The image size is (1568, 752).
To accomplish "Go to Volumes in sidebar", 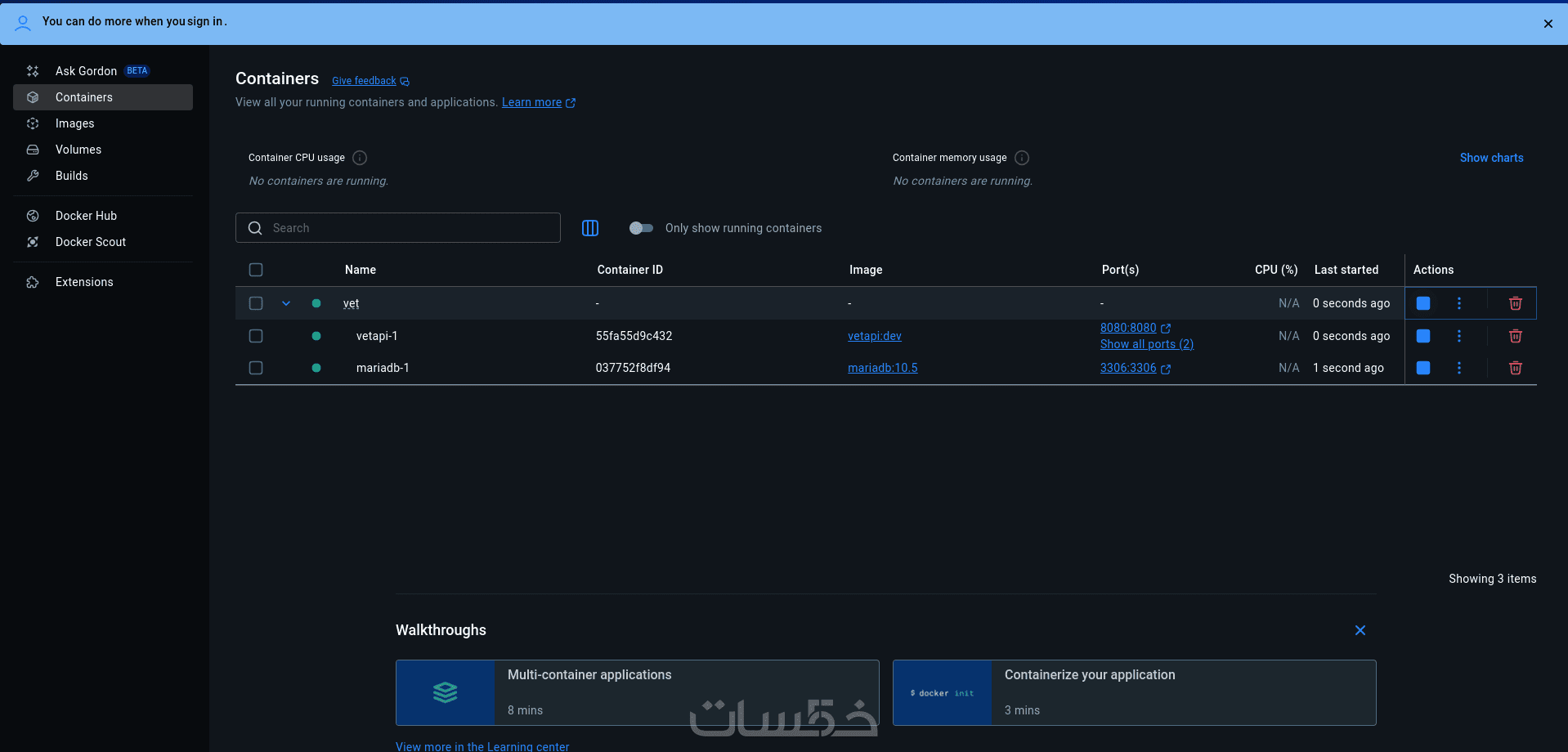I will click(x=103, y=150).
